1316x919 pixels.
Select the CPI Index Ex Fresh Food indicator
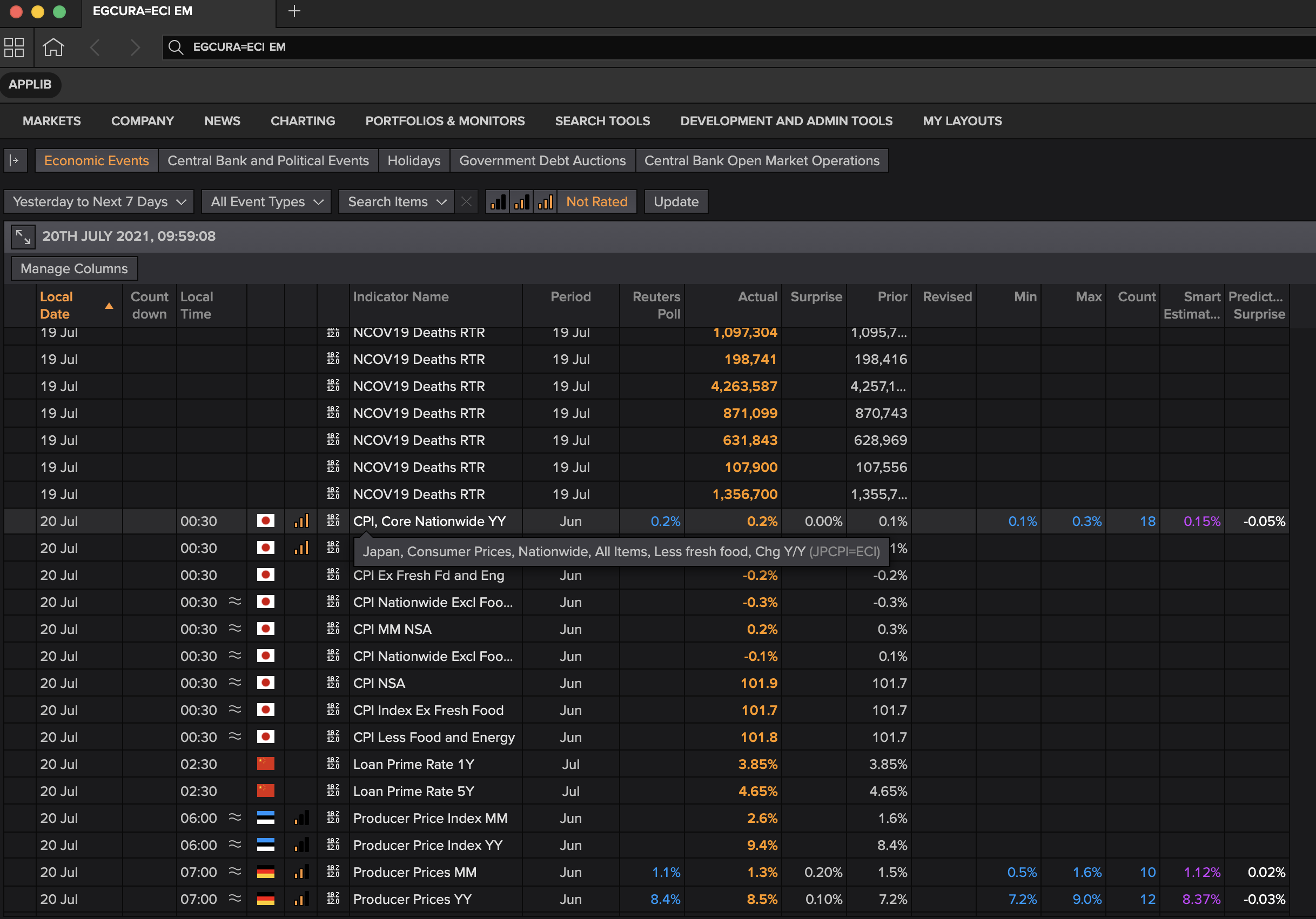428,710
